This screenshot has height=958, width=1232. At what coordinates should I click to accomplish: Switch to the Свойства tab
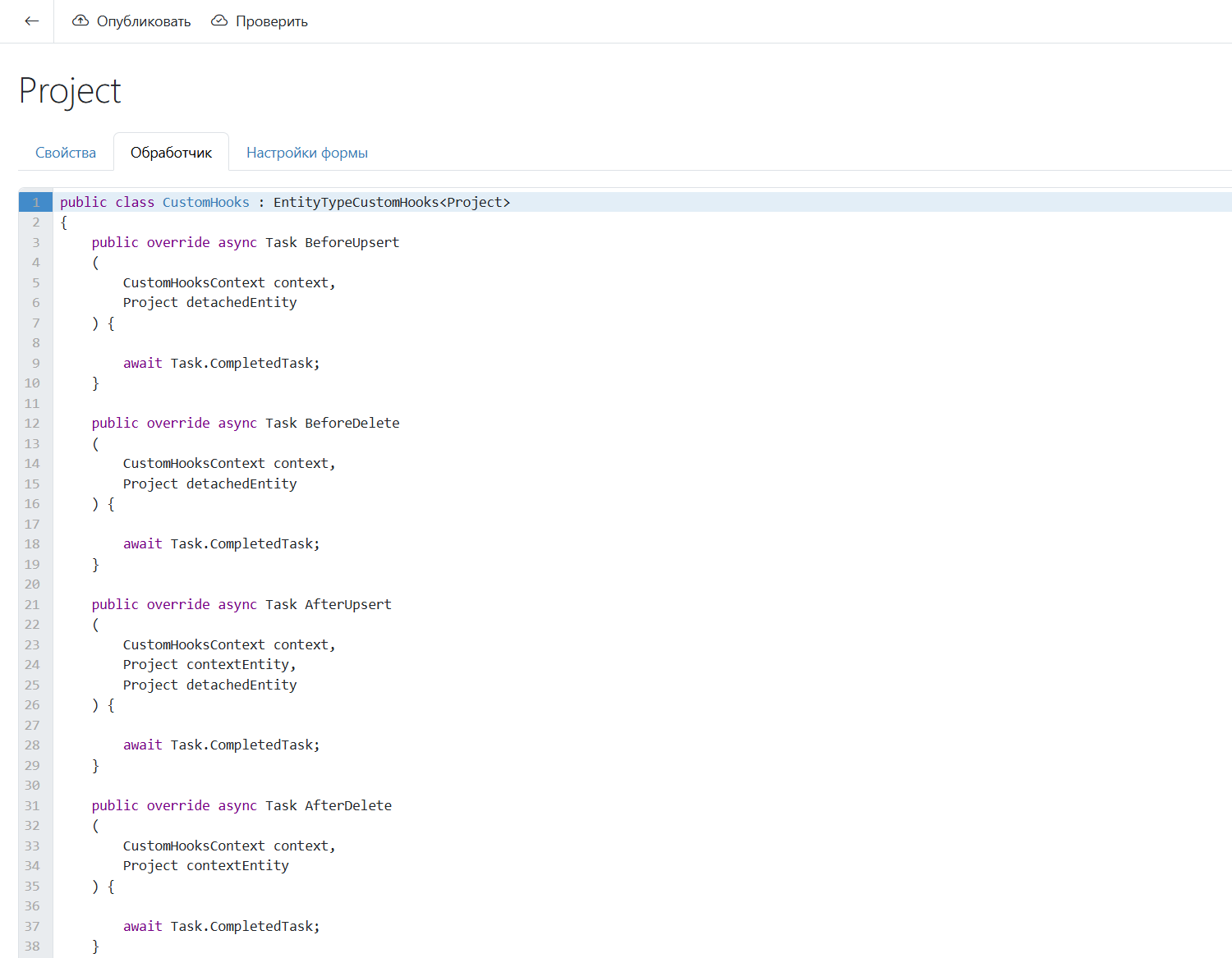pos(66,153)
